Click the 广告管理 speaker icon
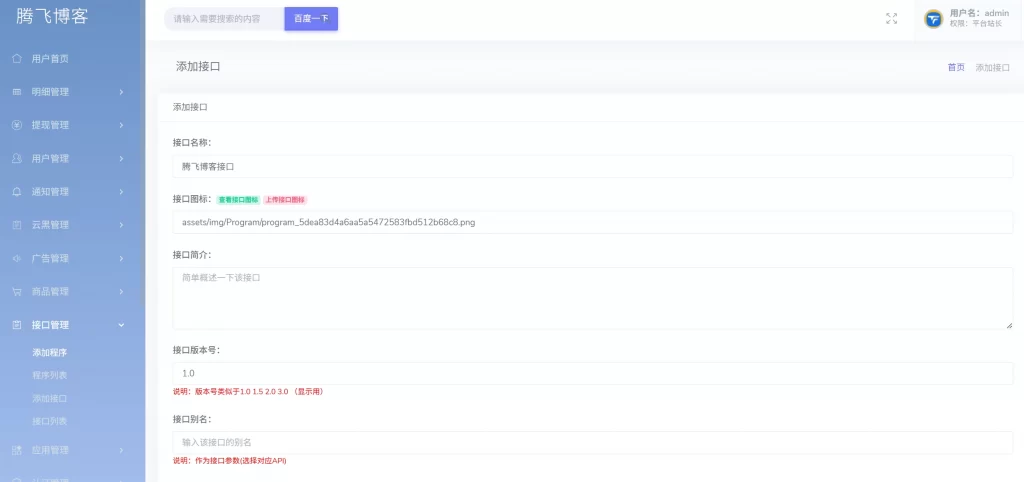 pos(17,258)
